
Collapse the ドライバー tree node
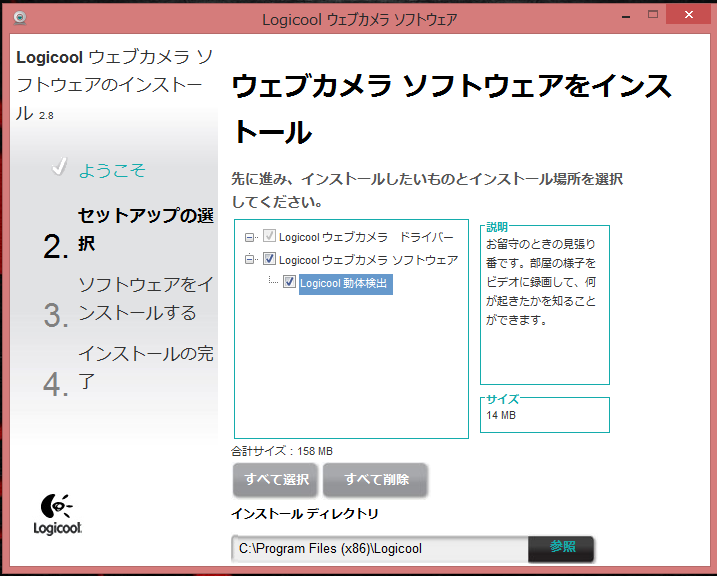point(249,237)
